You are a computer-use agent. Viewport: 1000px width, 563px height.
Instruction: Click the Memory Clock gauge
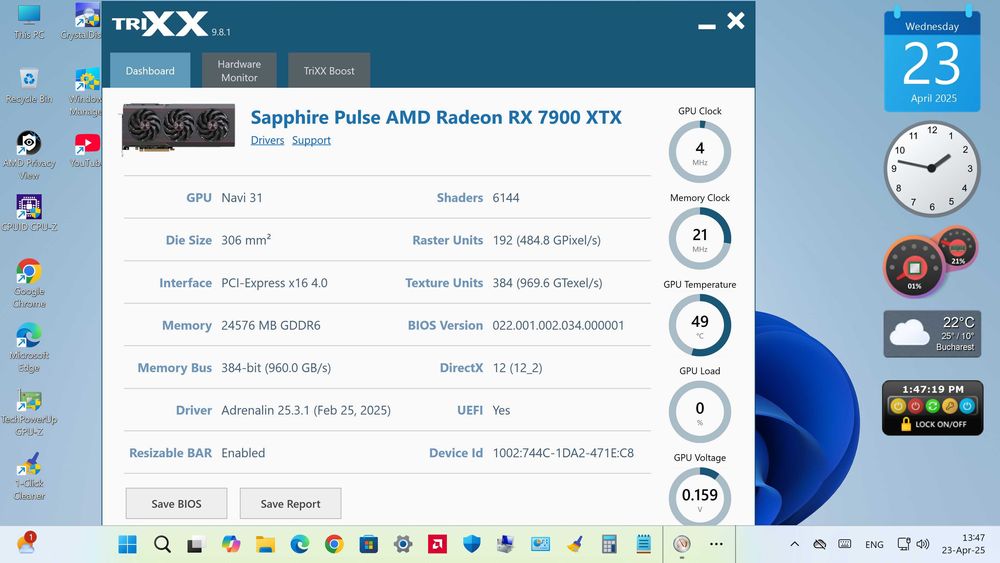tap(700, 238)
